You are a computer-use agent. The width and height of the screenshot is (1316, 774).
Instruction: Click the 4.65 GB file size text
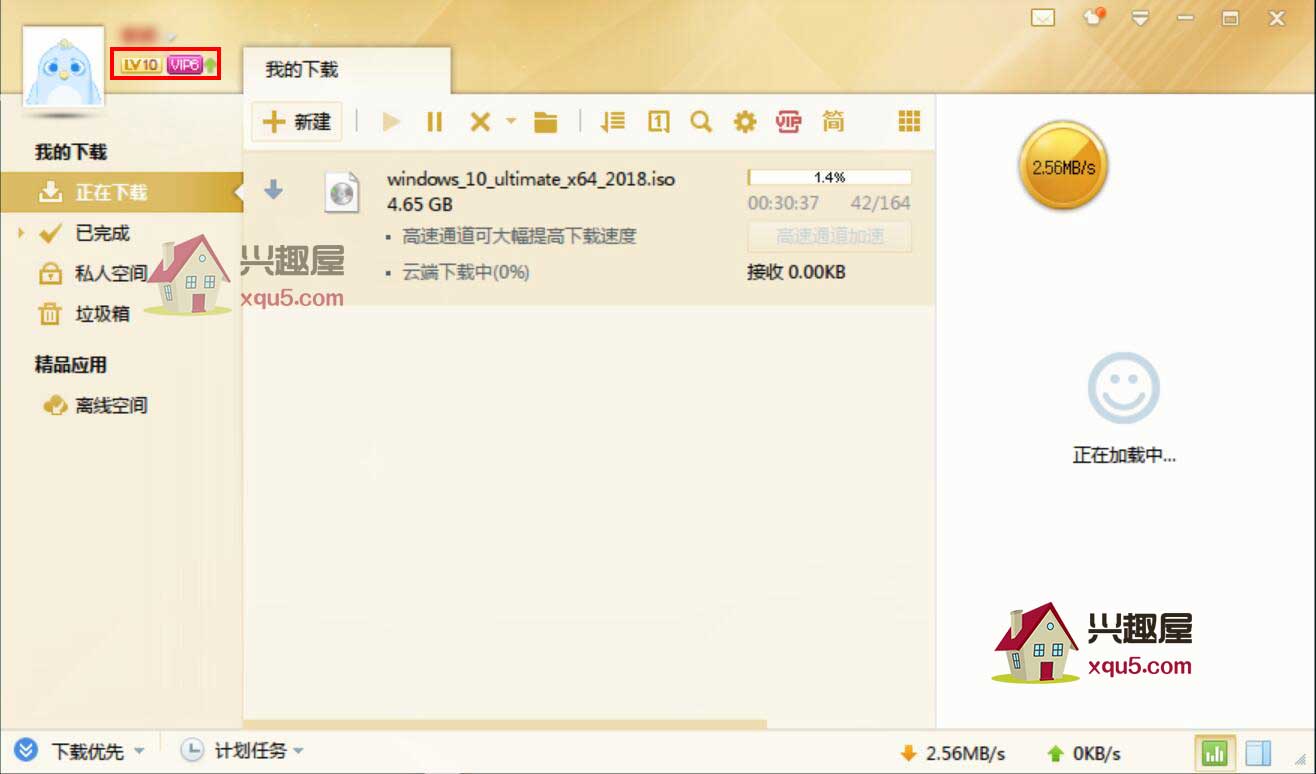pyautogui.click(x=420, y=204)
